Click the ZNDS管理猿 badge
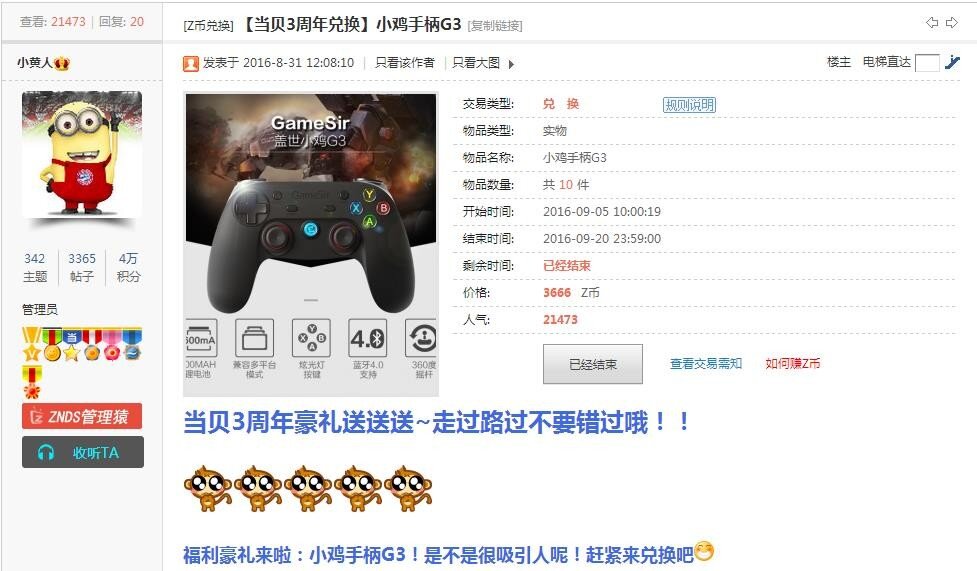This screenshot has width=977, height=571. click(x=82, y=416)
